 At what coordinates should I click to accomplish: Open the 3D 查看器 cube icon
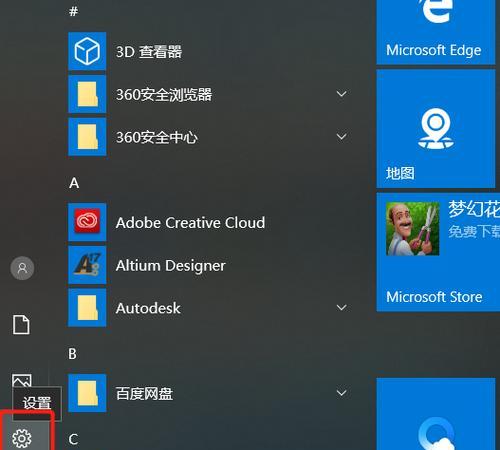pyautogui.click(x=87, y=51)
